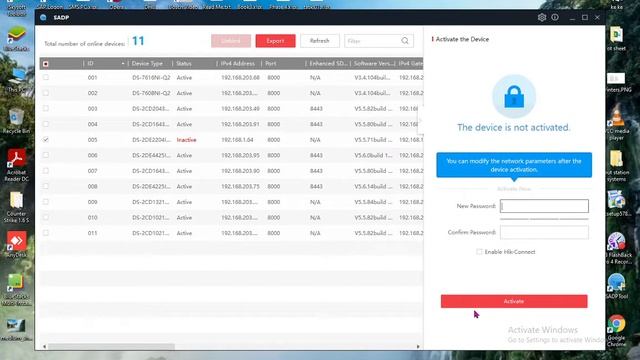Sort by Status column header
Screen dimensions: 640x360
point(184,64)
